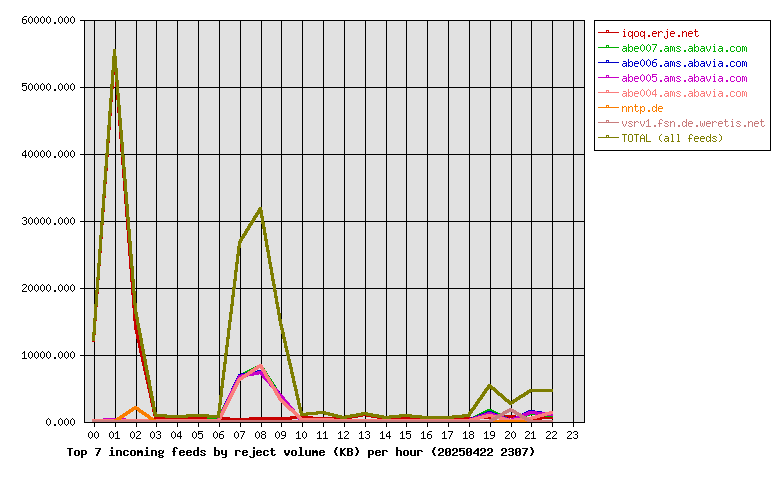
Task: Select abe006.ams.abavia.com in the legend
Action: coord(684,63)
